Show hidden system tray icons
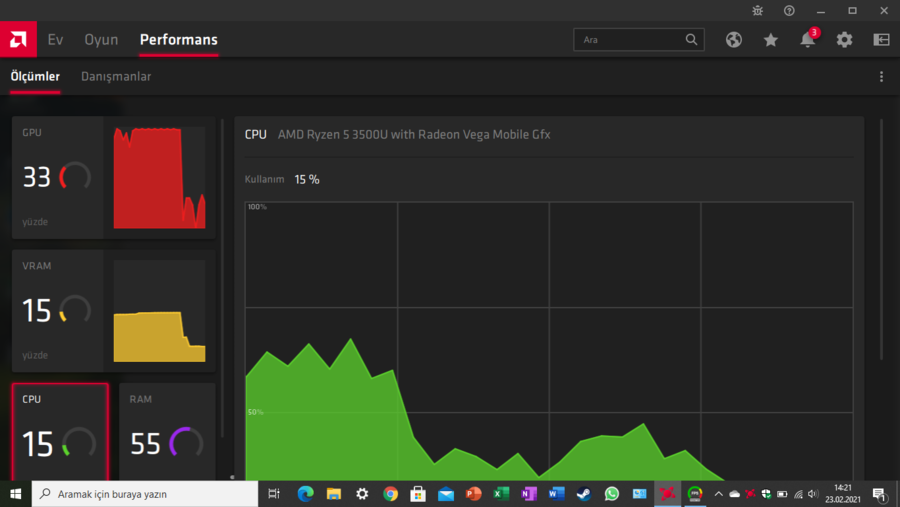This screenshot has width=900, height=507. [x=718, y=494]
